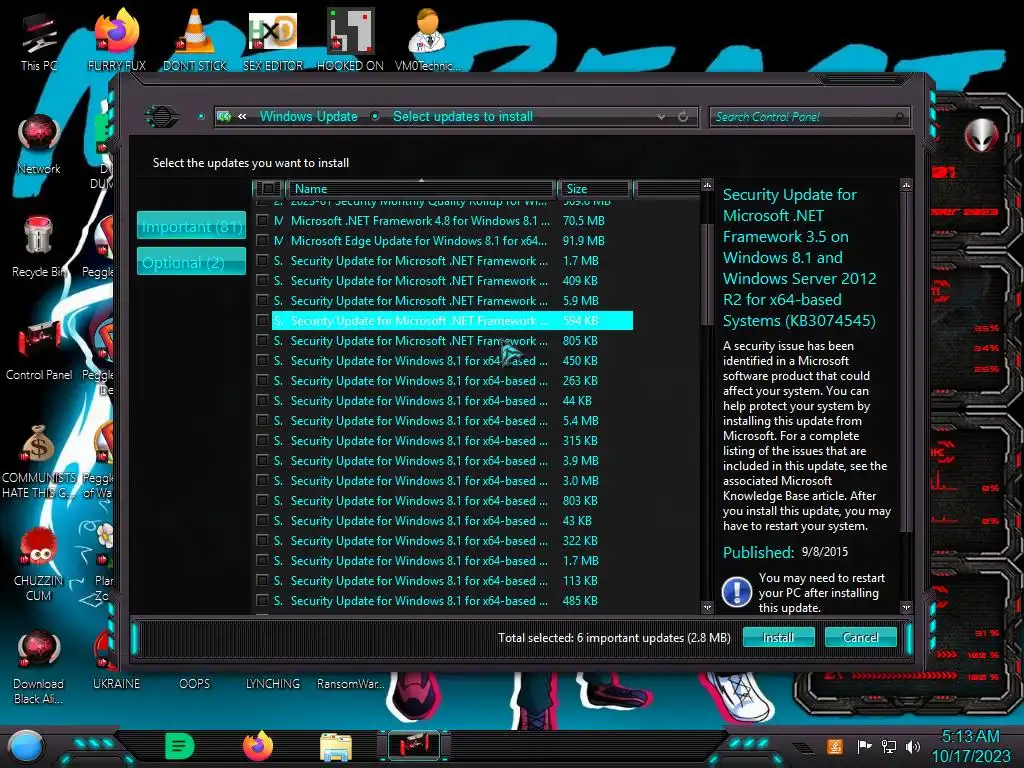Click the back navigation emblem in window

(161, 117)
